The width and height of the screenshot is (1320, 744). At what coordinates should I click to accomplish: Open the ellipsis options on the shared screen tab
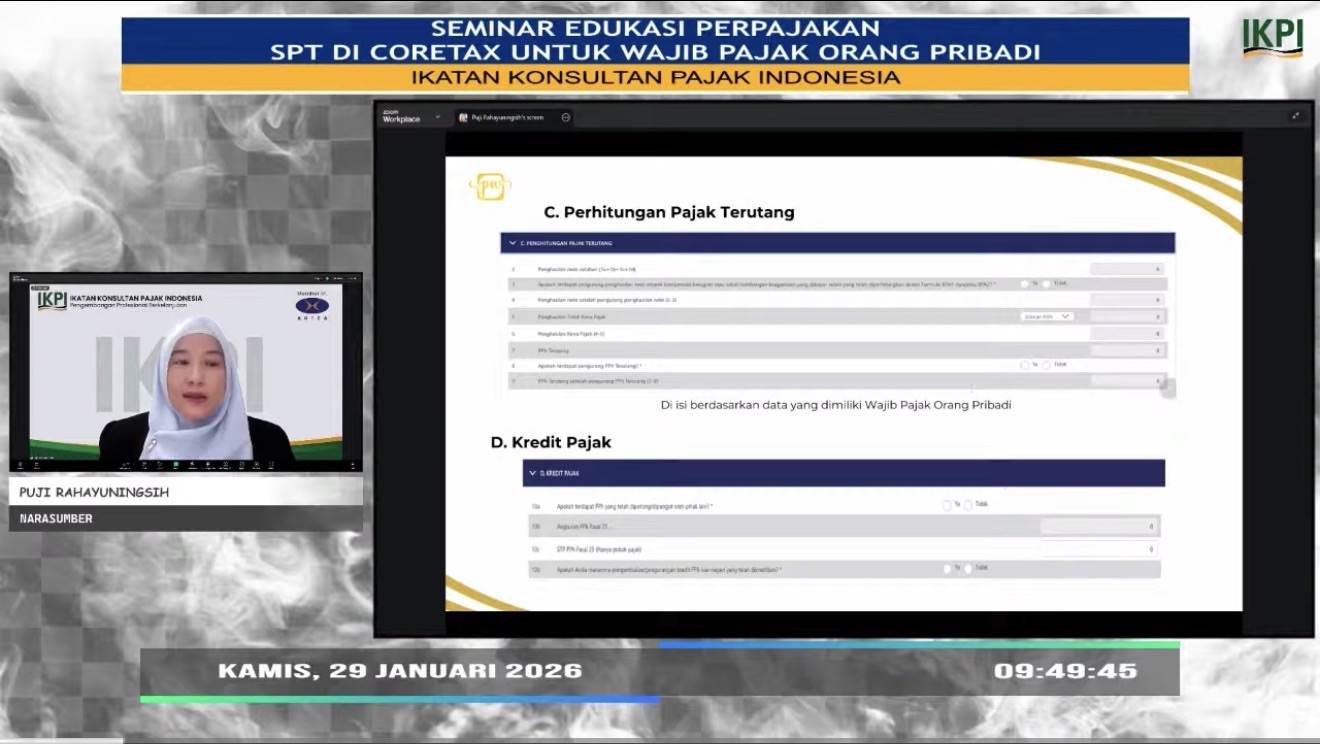(565, 117)
